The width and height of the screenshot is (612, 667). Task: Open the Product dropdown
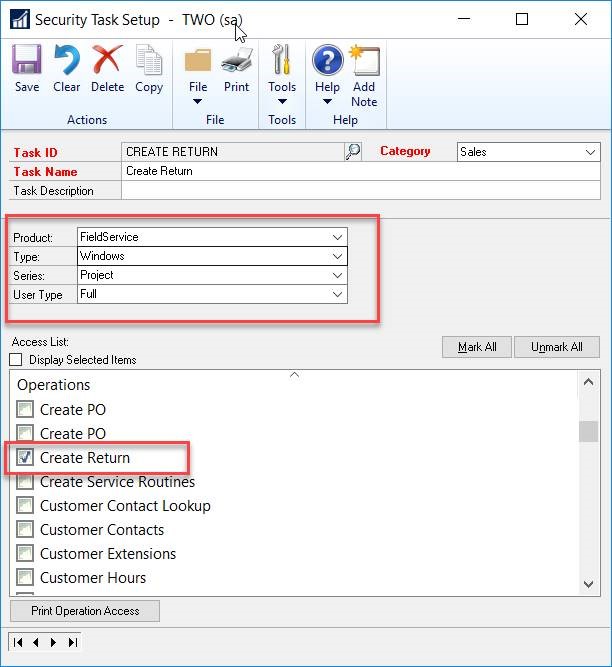(x=337, y=237)
